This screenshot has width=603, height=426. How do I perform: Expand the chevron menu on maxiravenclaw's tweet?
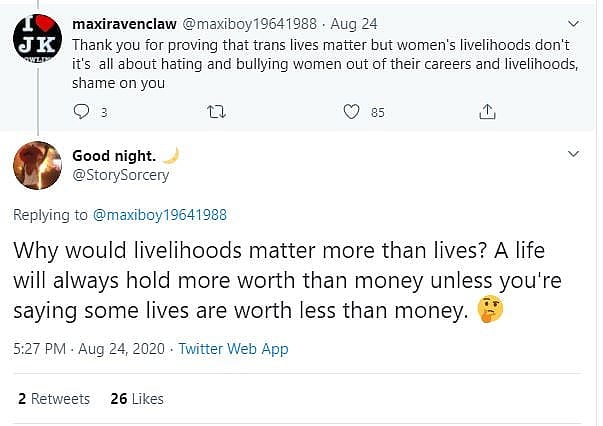click(x=573, y=23)
